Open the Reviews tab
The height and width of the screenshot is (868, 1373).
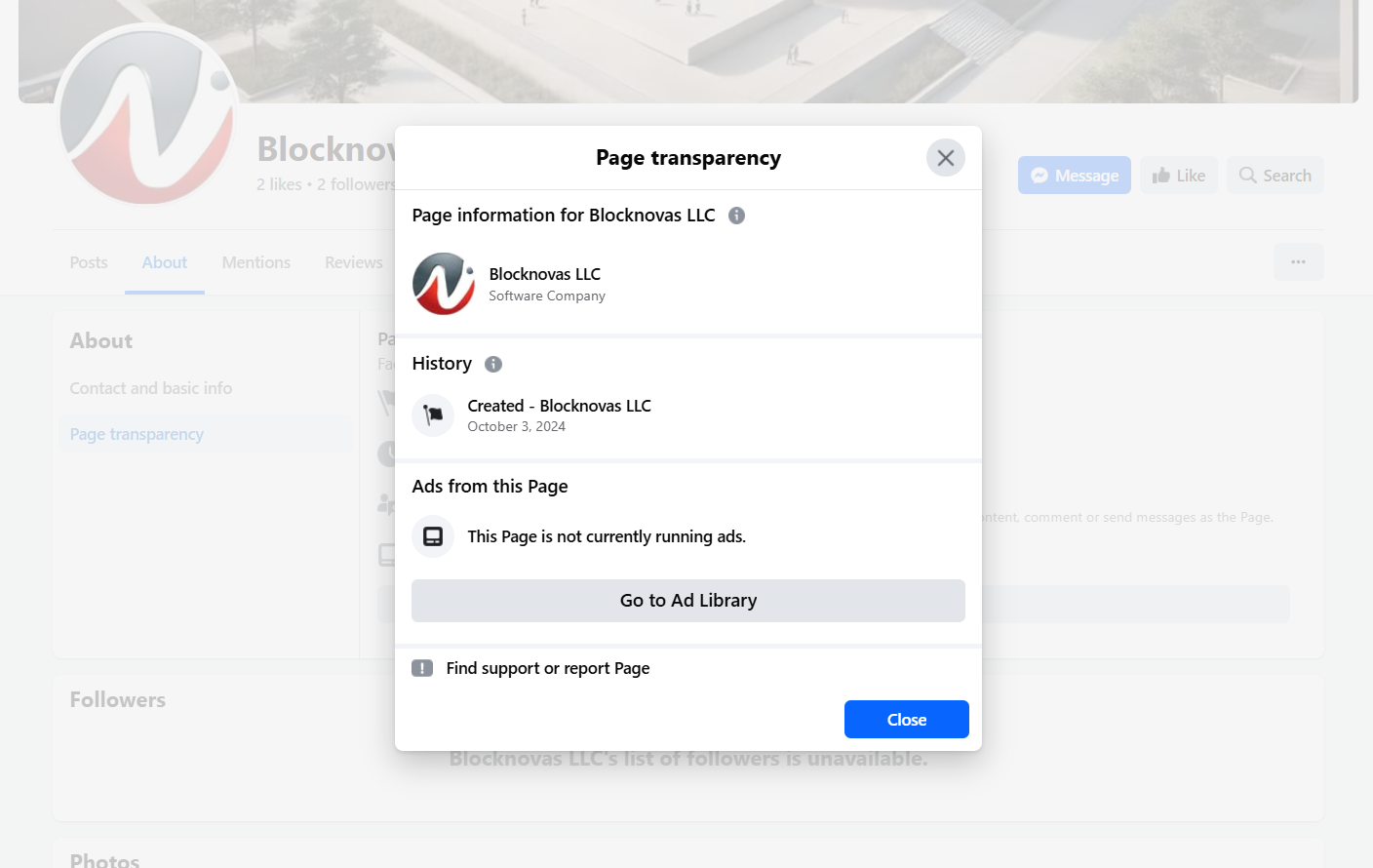[354, 262]
